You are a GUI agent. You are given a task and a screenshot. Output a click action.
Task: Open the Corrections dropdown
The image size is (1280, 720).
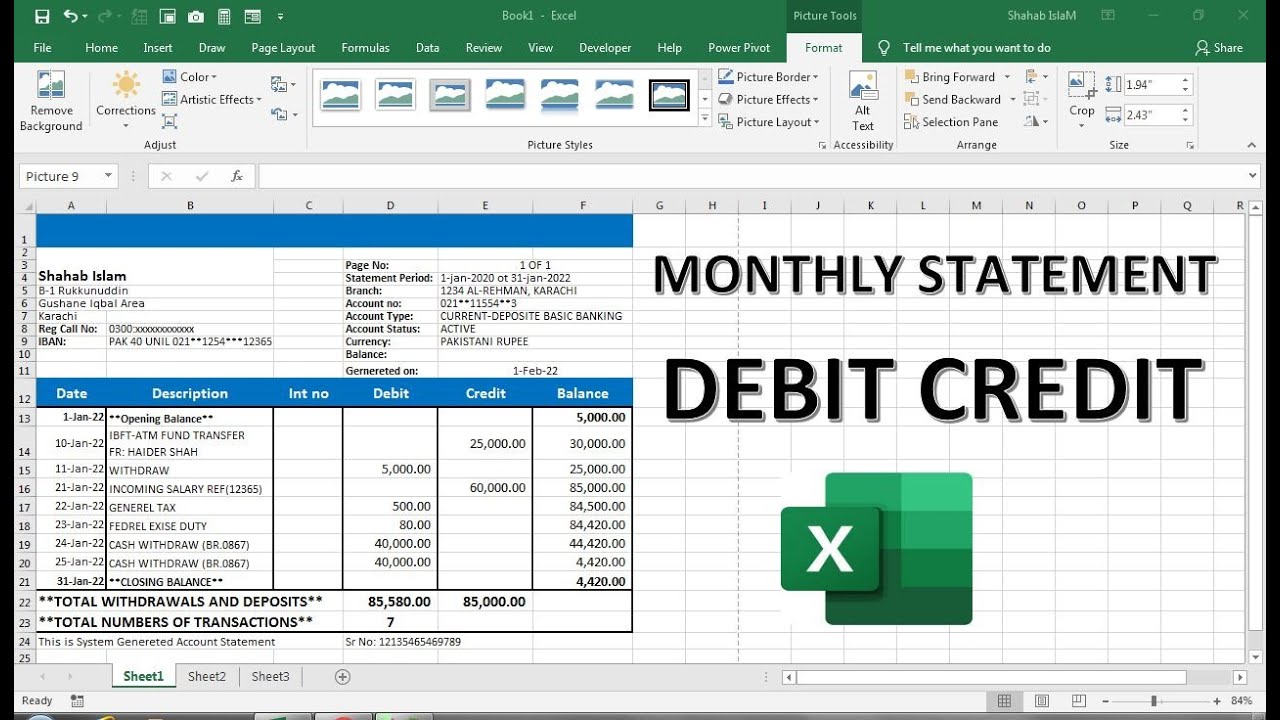pos(126,101)
